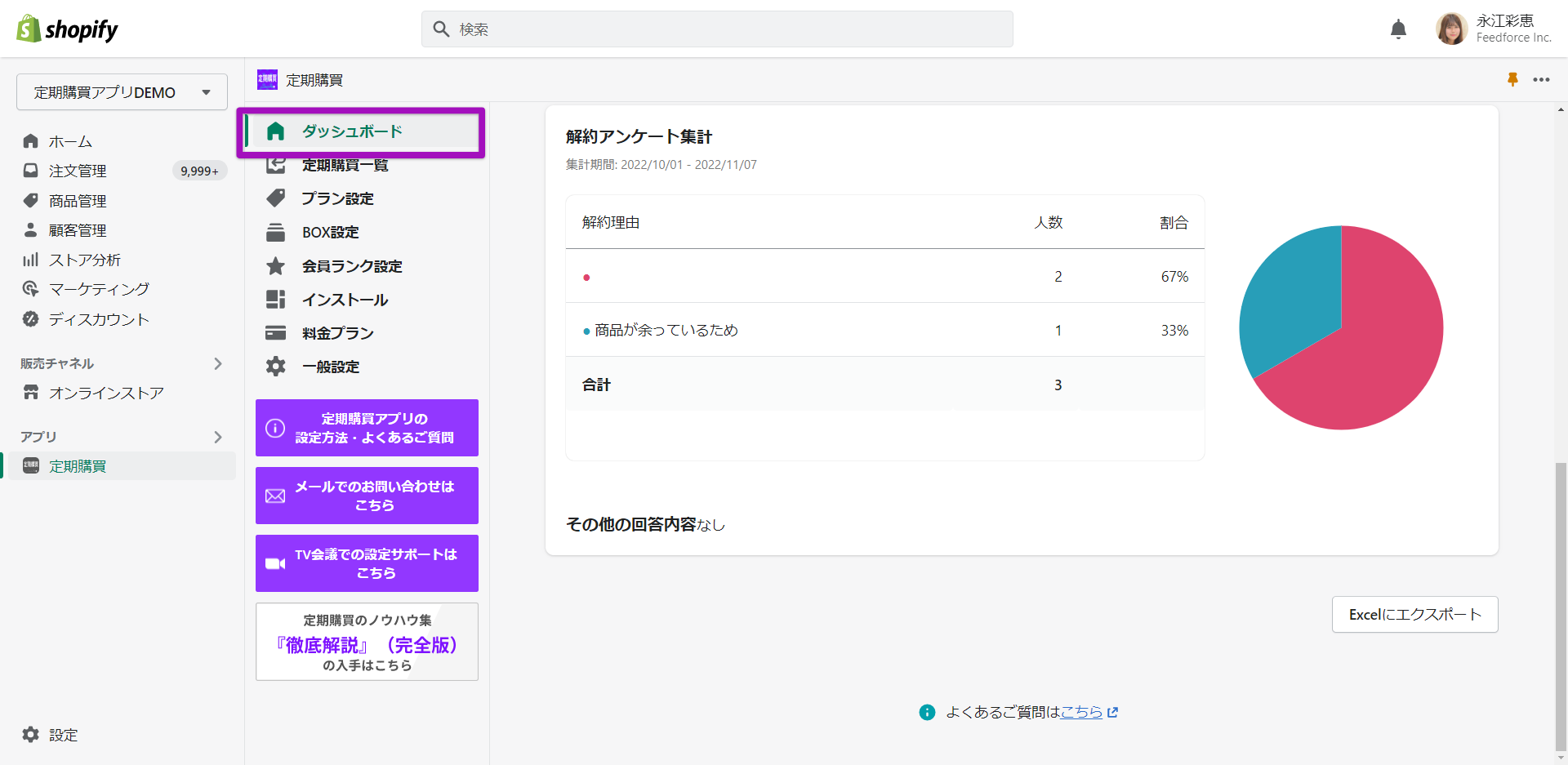Viewport: 1568px width, 765px height.
Task: Select the 定期購買 app in the sidebar
Action: click(122, 466)
